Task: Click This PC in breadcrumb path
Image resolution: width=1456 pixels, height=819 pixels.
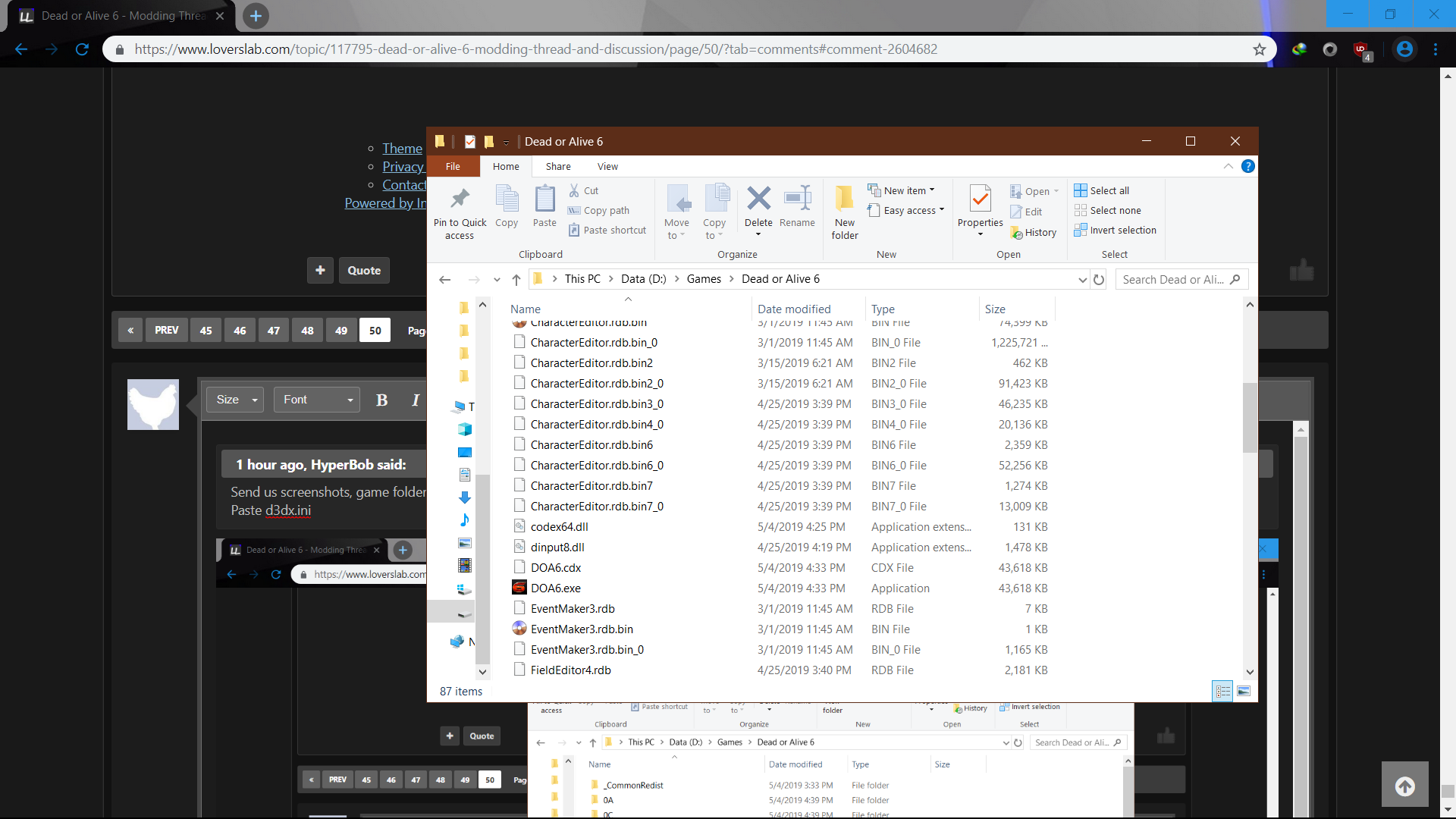Action: click(x=582, y=279)
